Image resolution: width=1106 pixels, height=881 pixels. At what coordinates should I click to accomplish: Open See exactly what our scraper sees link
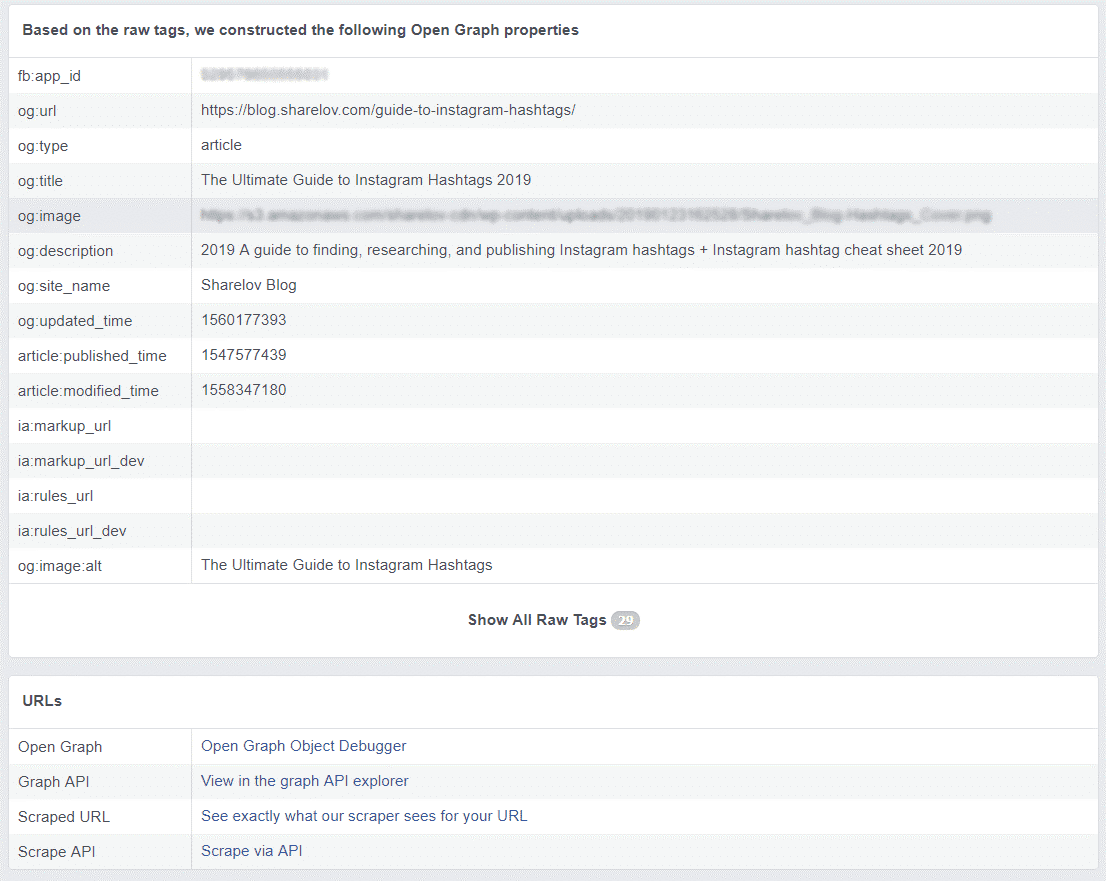coord(364,816)
